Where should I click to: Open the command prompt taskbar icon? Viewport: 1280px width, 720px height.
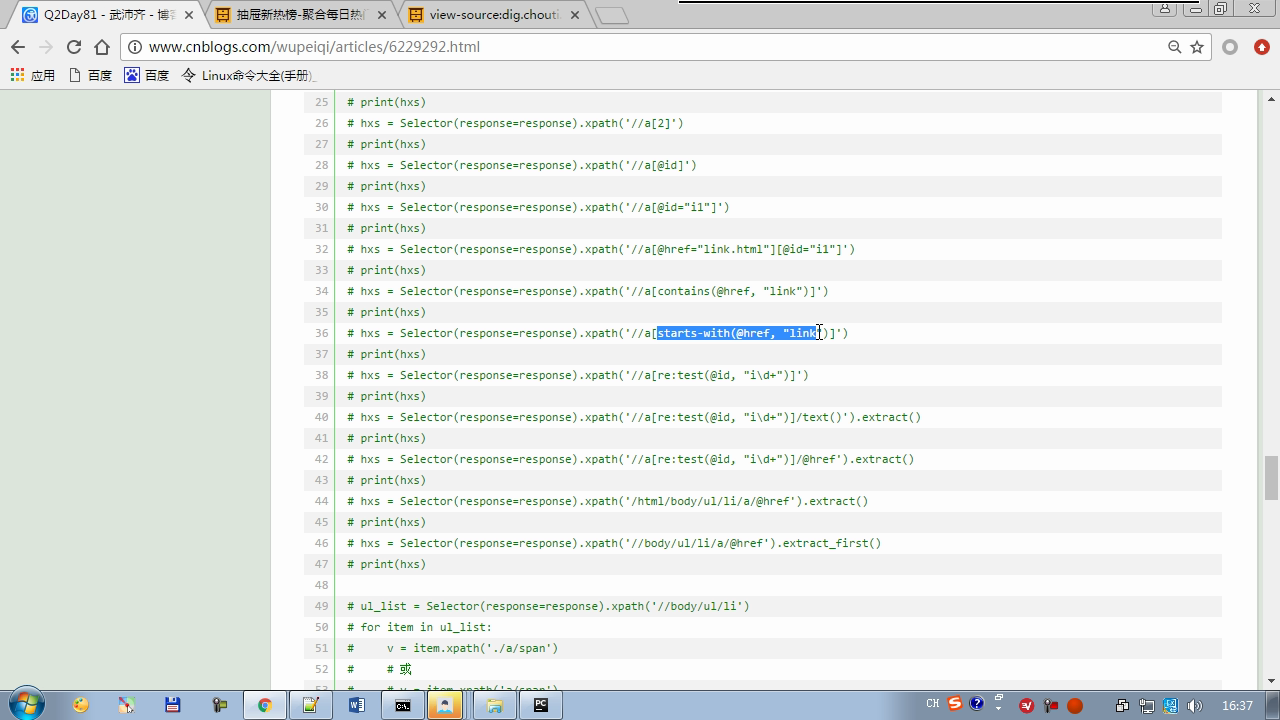point(403,705)
